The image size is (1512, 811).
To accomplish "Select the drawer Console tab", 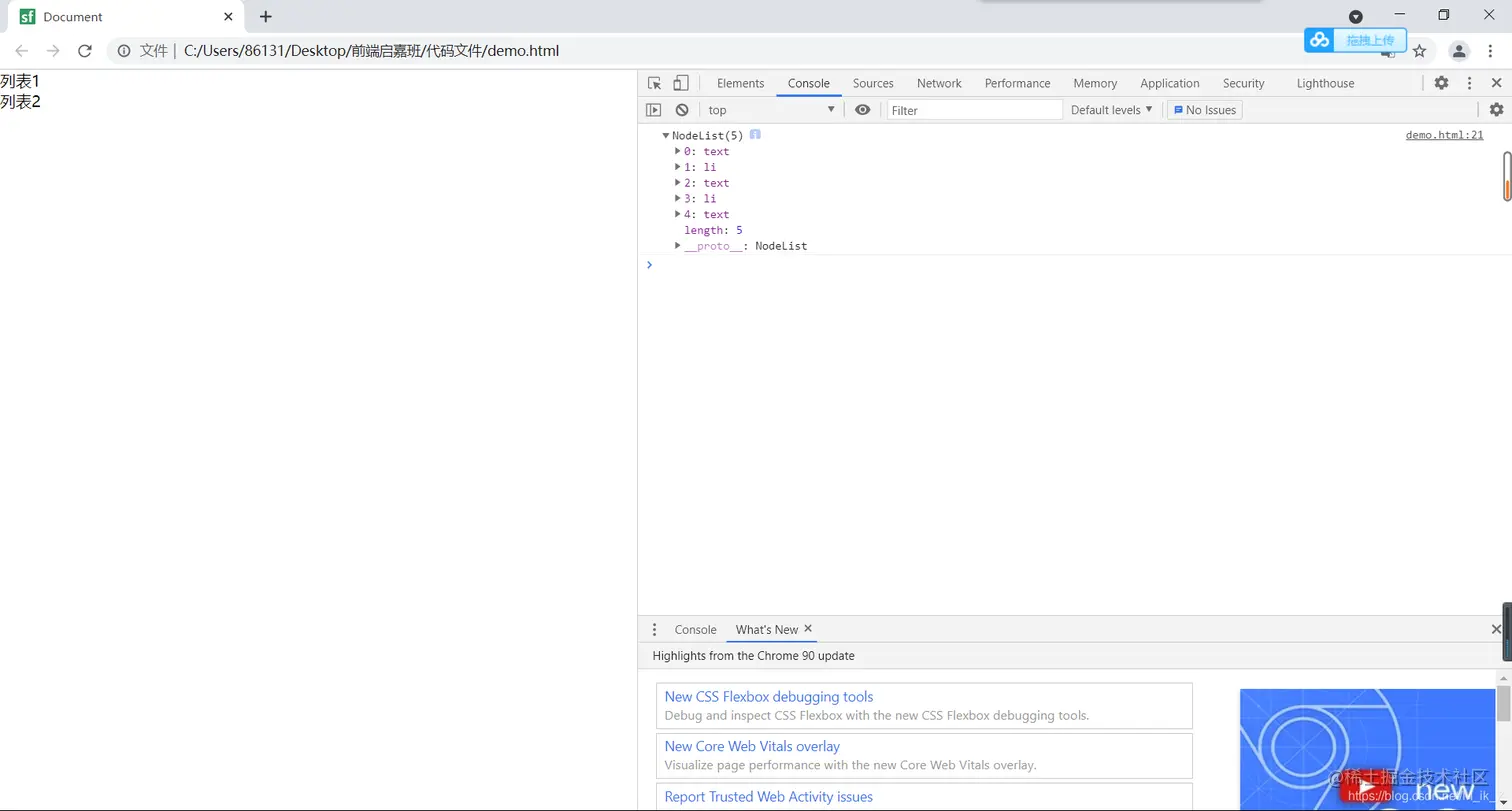I will (695, 629).
